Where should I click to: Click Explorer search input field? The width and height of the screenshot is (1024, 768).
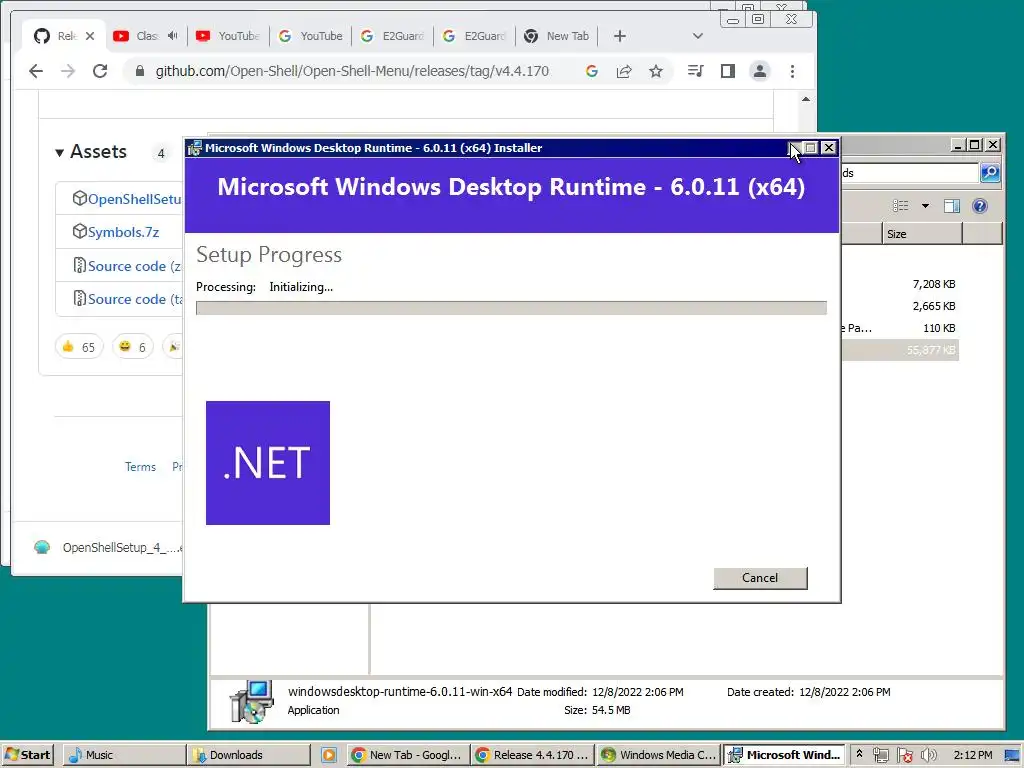910,172
